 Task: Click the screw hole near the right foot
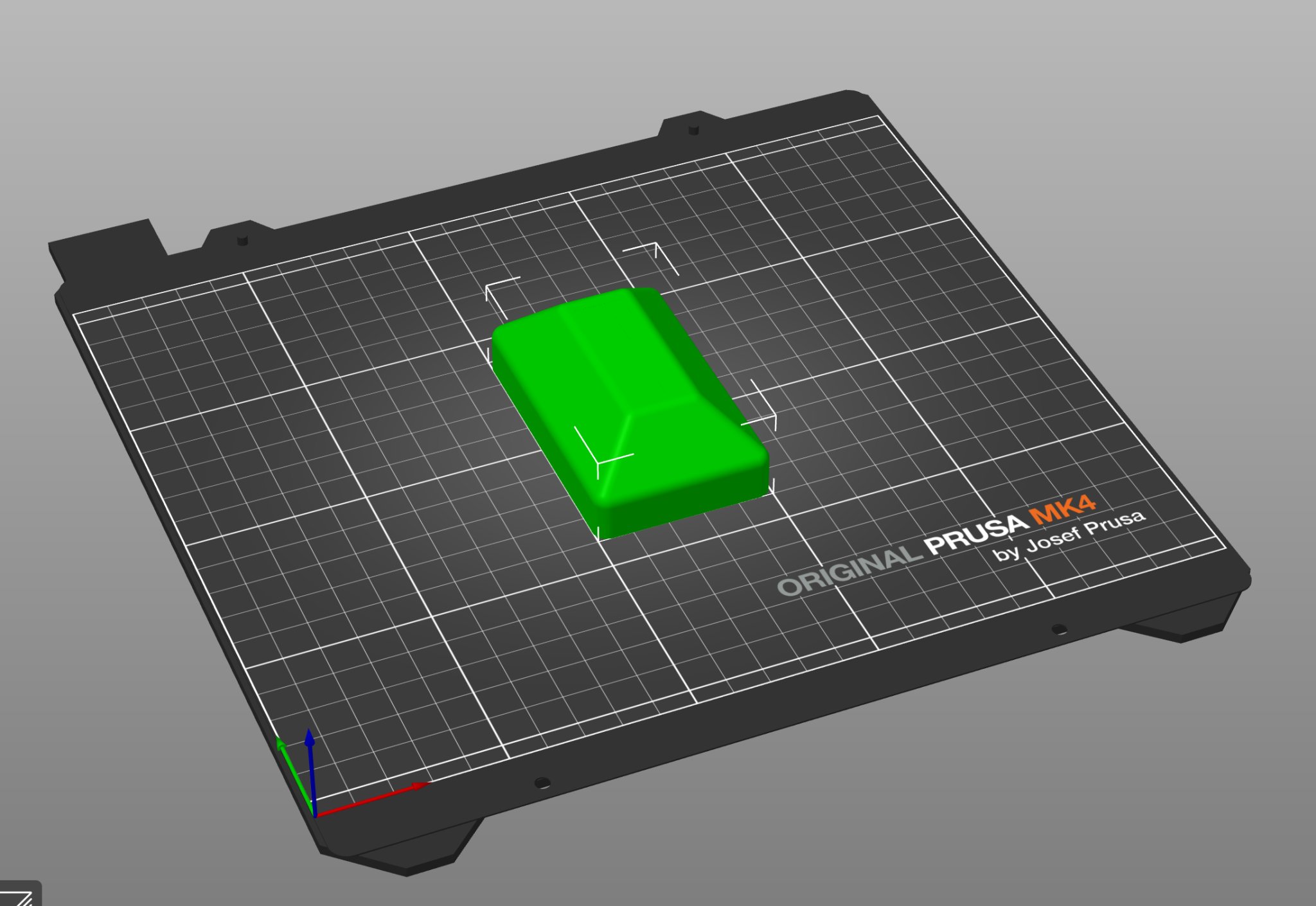(1059, 630)
